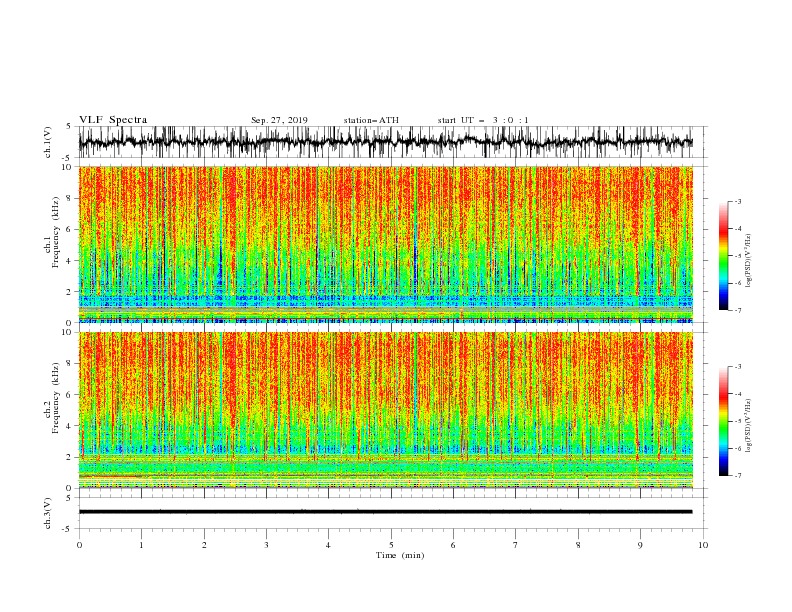This screenshot has width=792, height=612.
Task: Click the "VLF Spectra" plot title
Action: pos(113,120)
